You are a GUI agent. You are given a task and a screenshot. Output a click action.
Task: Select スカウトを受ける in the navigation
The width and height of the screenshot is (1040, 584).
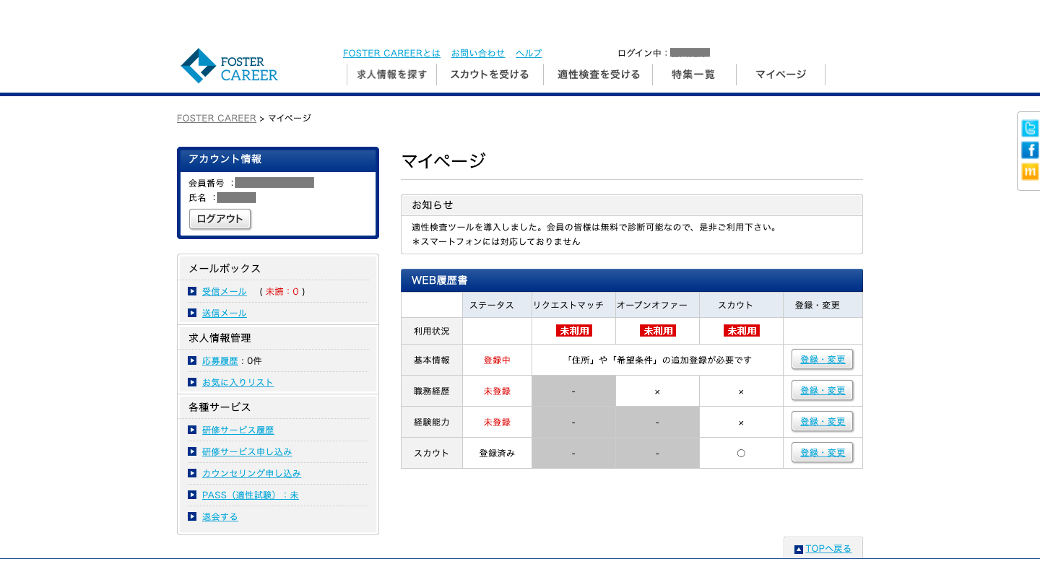coord(489,75)
